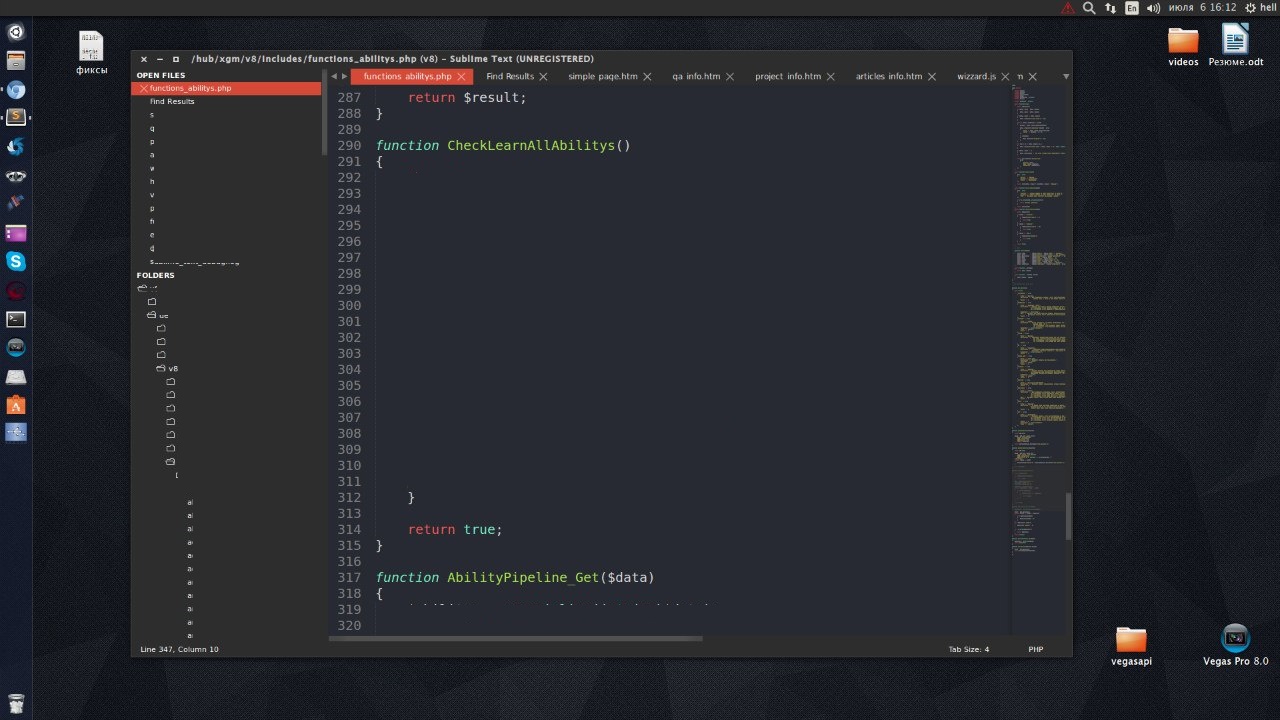Viewport: 1280px width, 720px height.
Task: Close the qa_info.htm tab
Action: pos(730,77)
